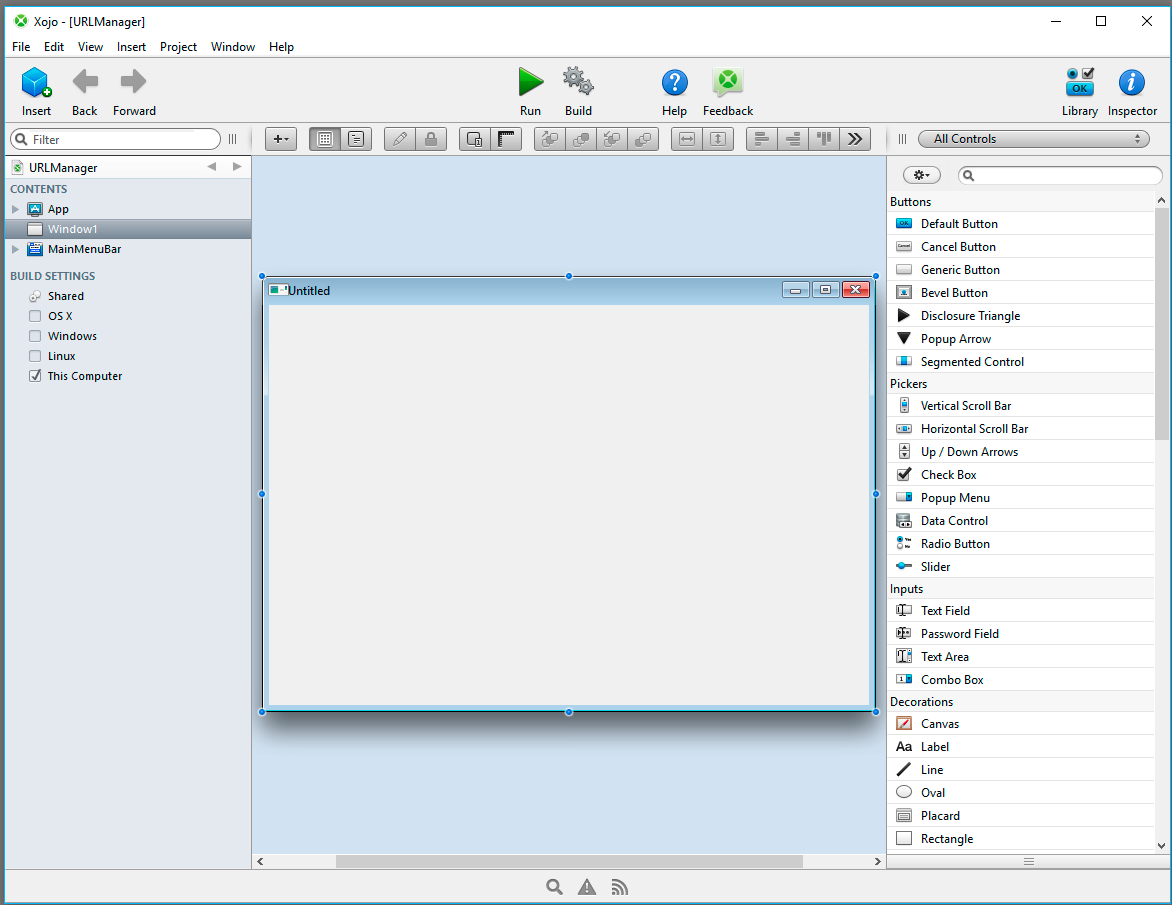Open the View menu
This screenshot has height=905, width=1172.
point(90,46)
